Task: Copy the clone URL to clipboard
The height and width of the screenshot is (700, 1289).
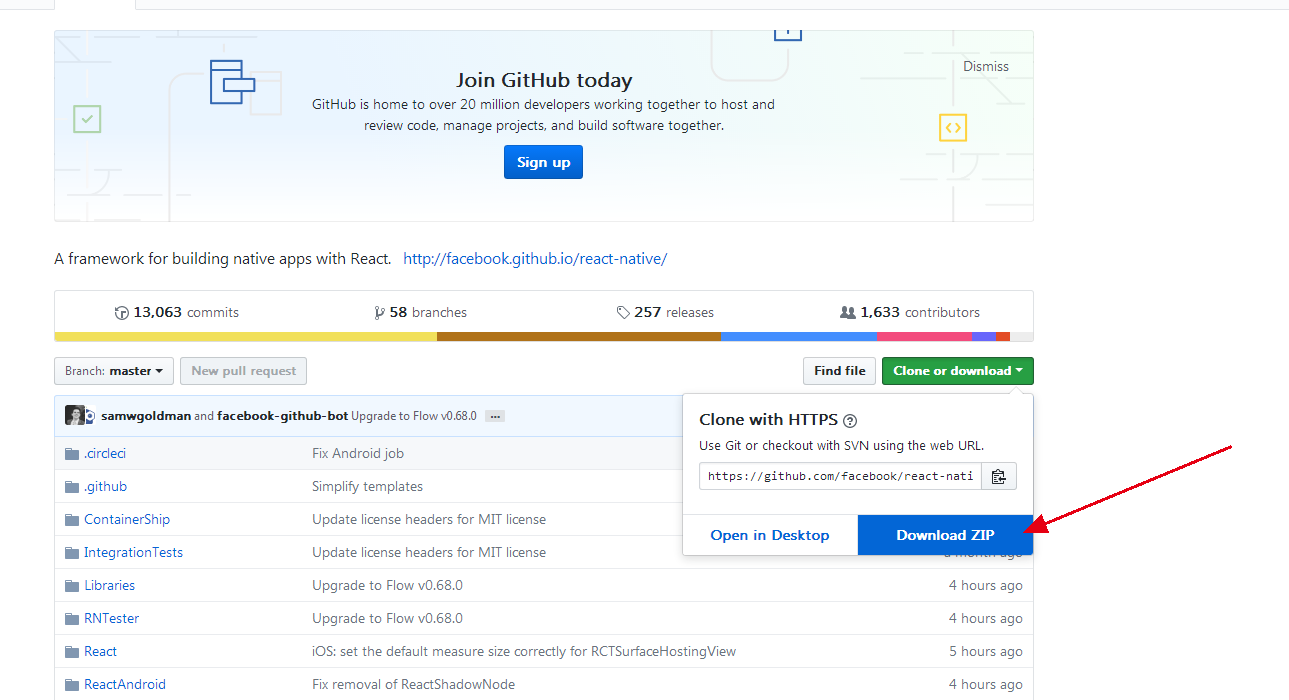Action: pos(998,476)
